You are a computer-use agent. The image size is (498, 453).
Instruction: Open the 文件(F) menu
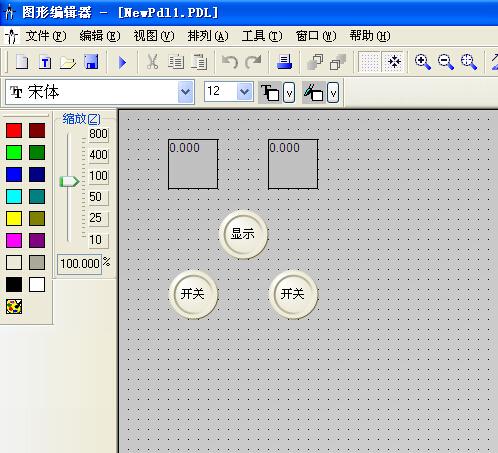point(46,36)
